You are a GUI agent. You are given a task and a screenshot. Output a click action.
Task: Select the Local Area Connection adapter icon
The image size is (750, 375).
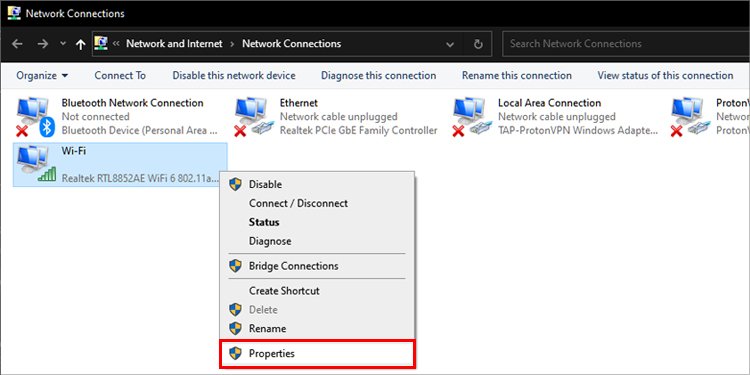coord(473,117)
